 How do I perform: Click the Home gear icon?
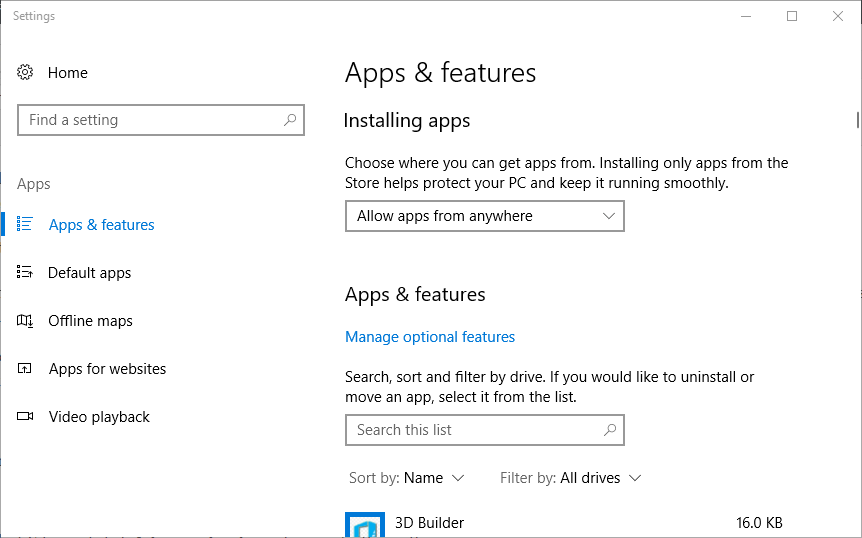(26, 73)
